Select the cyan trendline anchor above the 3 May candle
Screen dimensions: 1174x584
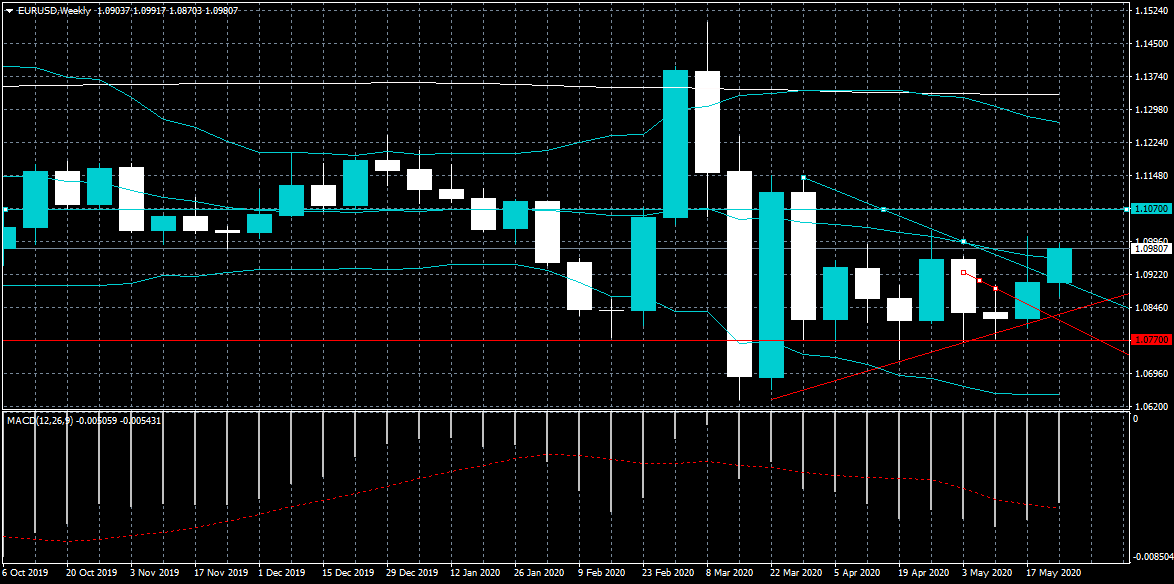click(964, 241)
